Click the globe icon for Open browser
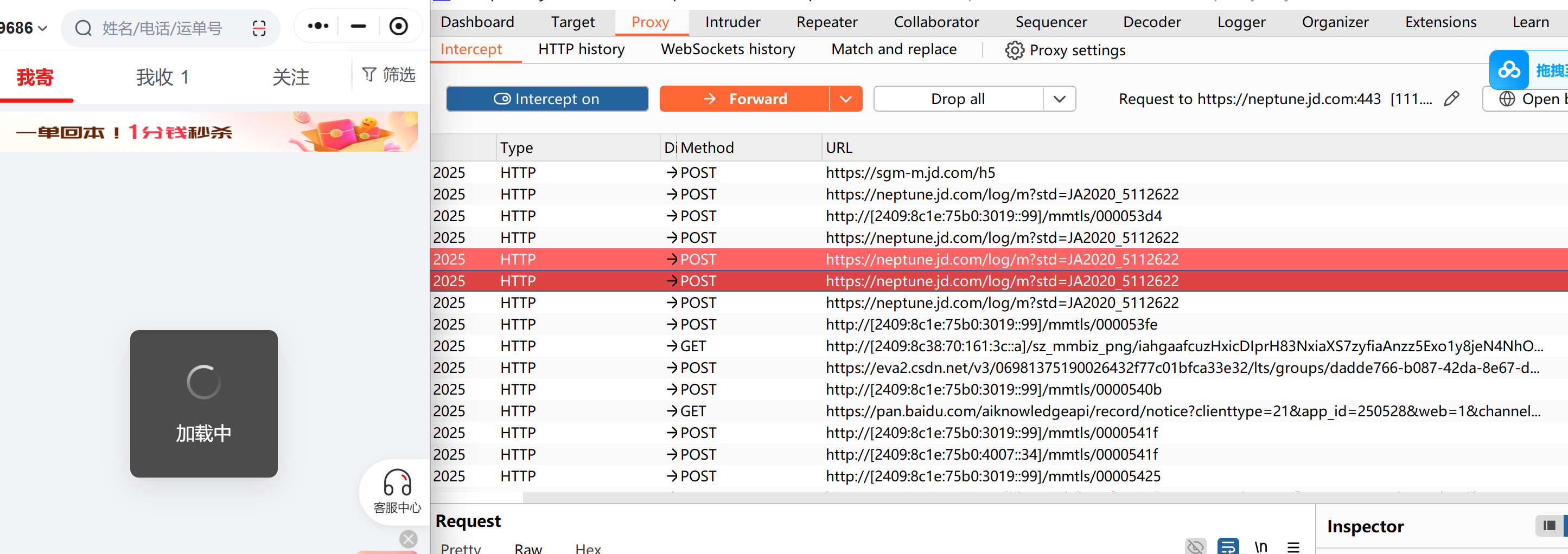The width and height of the screenshot is (1568, 554). coord(1507,99)
